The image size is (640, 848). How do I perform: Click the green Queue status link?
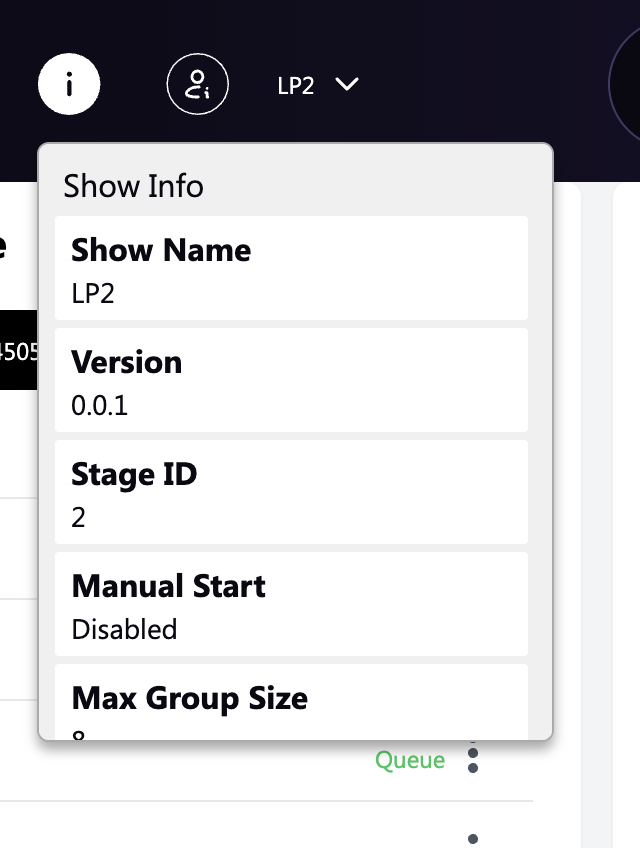pos(410,761)
